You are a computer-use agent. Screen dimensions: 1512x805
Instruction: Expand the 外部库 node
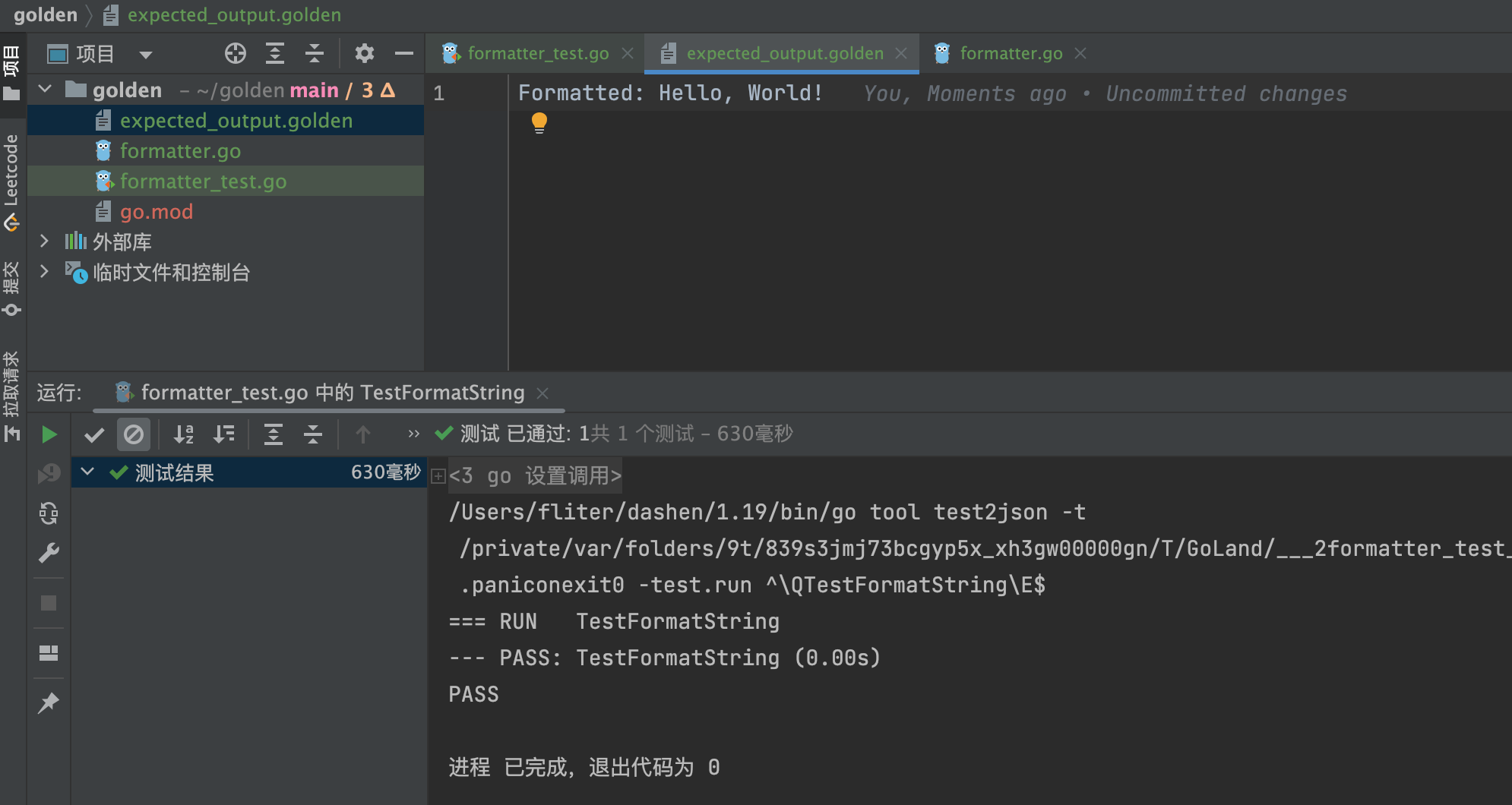(44, 241)
